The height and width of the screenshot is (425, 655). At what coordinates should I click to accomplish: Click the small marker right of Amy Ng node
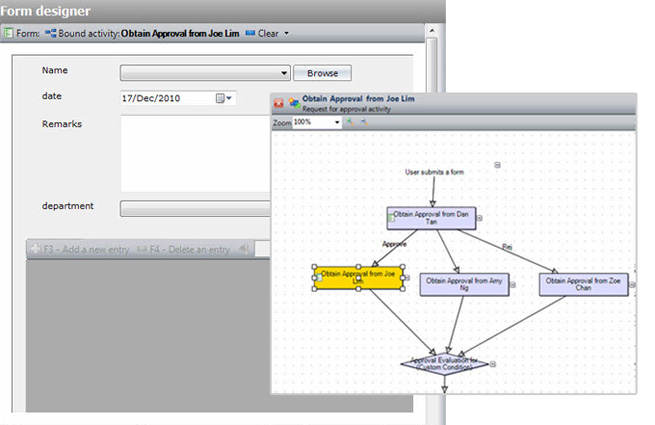[513, 285]
